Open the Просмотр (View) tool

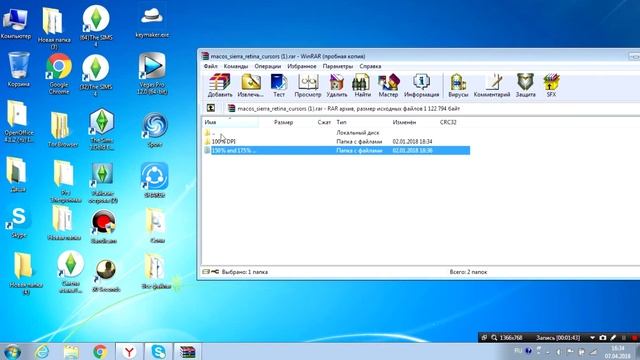(308, 85)
